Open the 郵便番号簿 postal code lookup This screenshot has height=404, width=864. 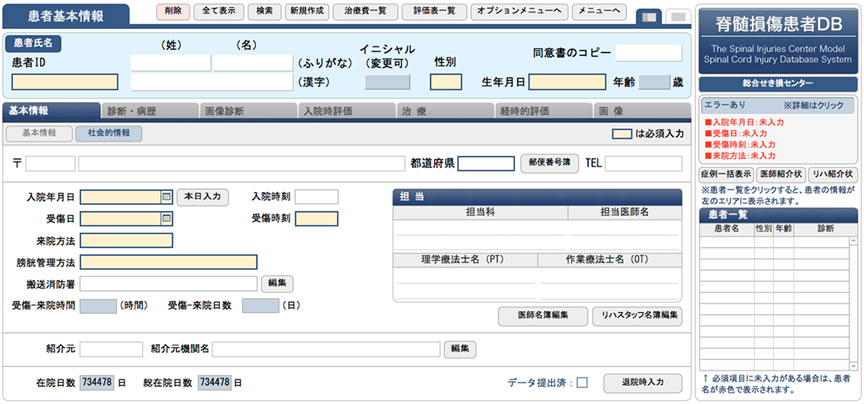click(549, 162)
